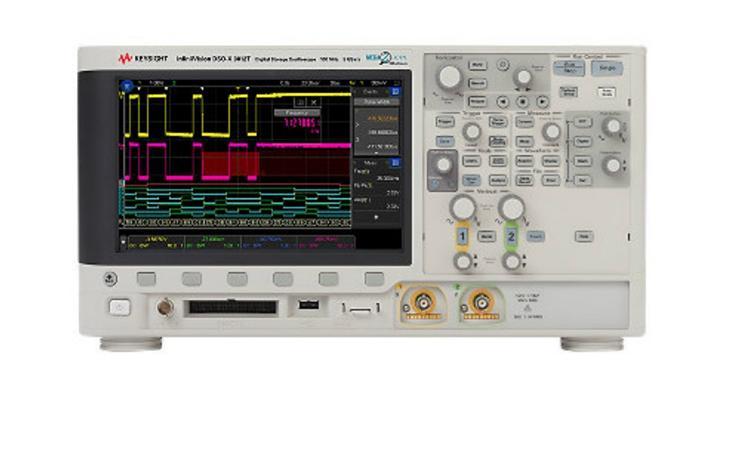Viewport: 733px width, 450px height.
Task: Open the blue status box at screen bottom
Action: (x=269, y=242)
